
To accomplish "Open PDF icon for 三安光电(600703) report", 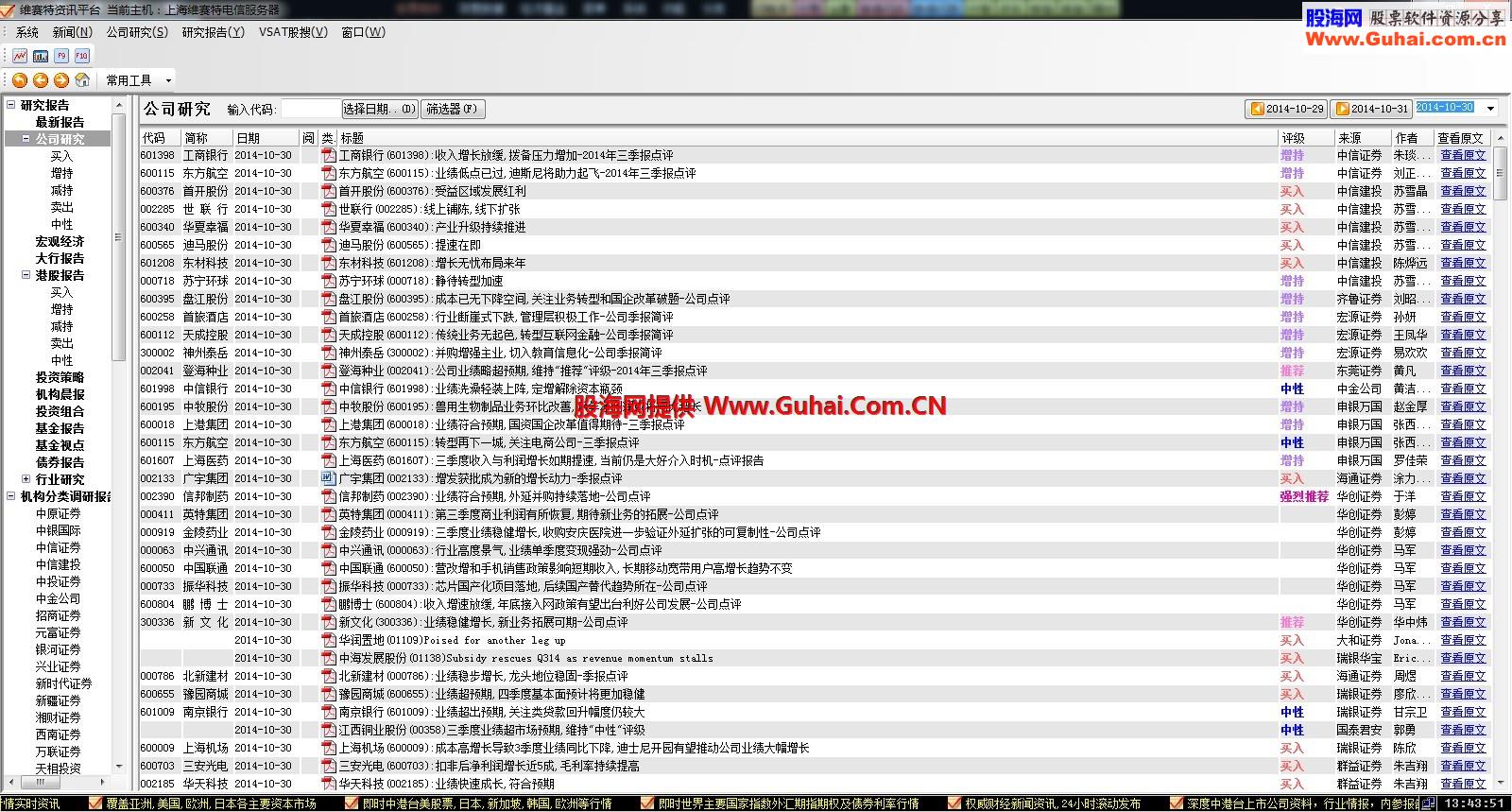I will (329, 766).
